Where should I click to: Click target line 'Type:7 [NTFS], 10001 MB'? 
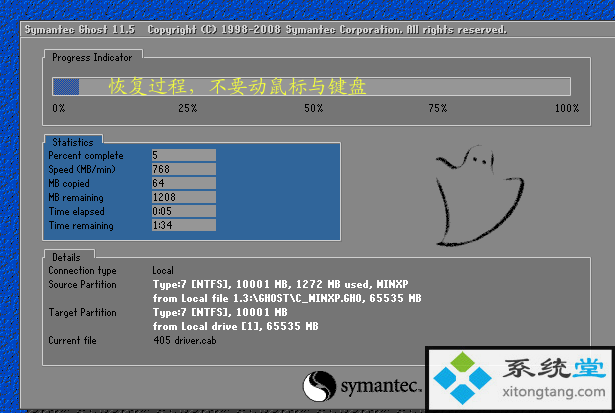pos(220,313)
